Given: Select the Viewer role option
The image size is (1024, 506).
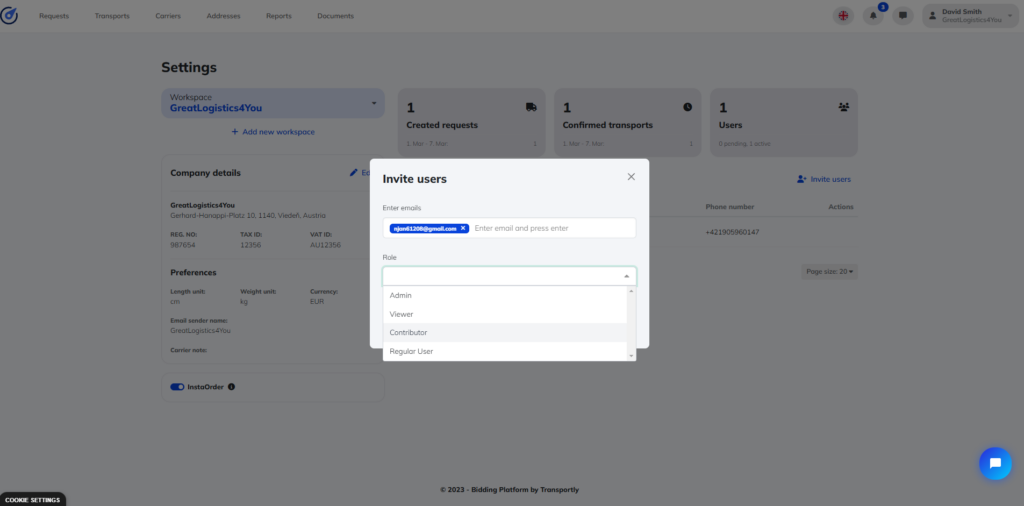Looking at the screenshot, I should [x=505, y=314].
